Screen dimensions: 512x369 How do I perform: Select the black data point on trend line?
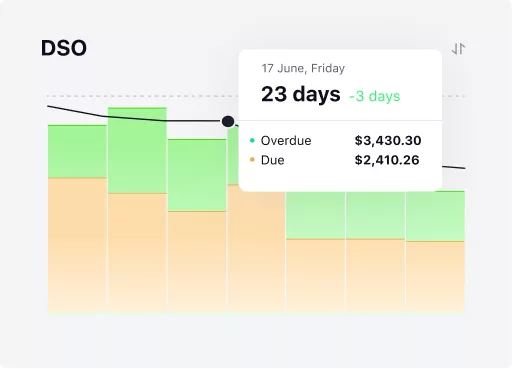(228, 121)
